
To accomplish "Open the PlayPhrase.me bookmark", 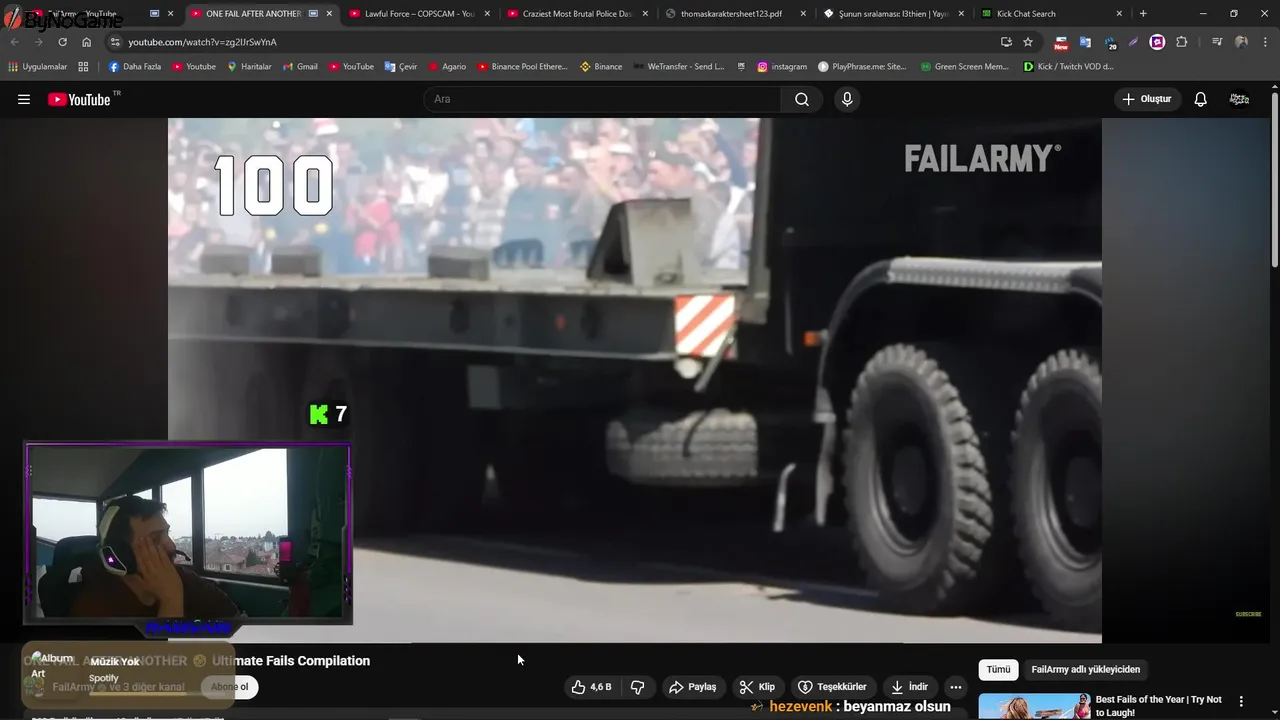I will coord(862,66).
